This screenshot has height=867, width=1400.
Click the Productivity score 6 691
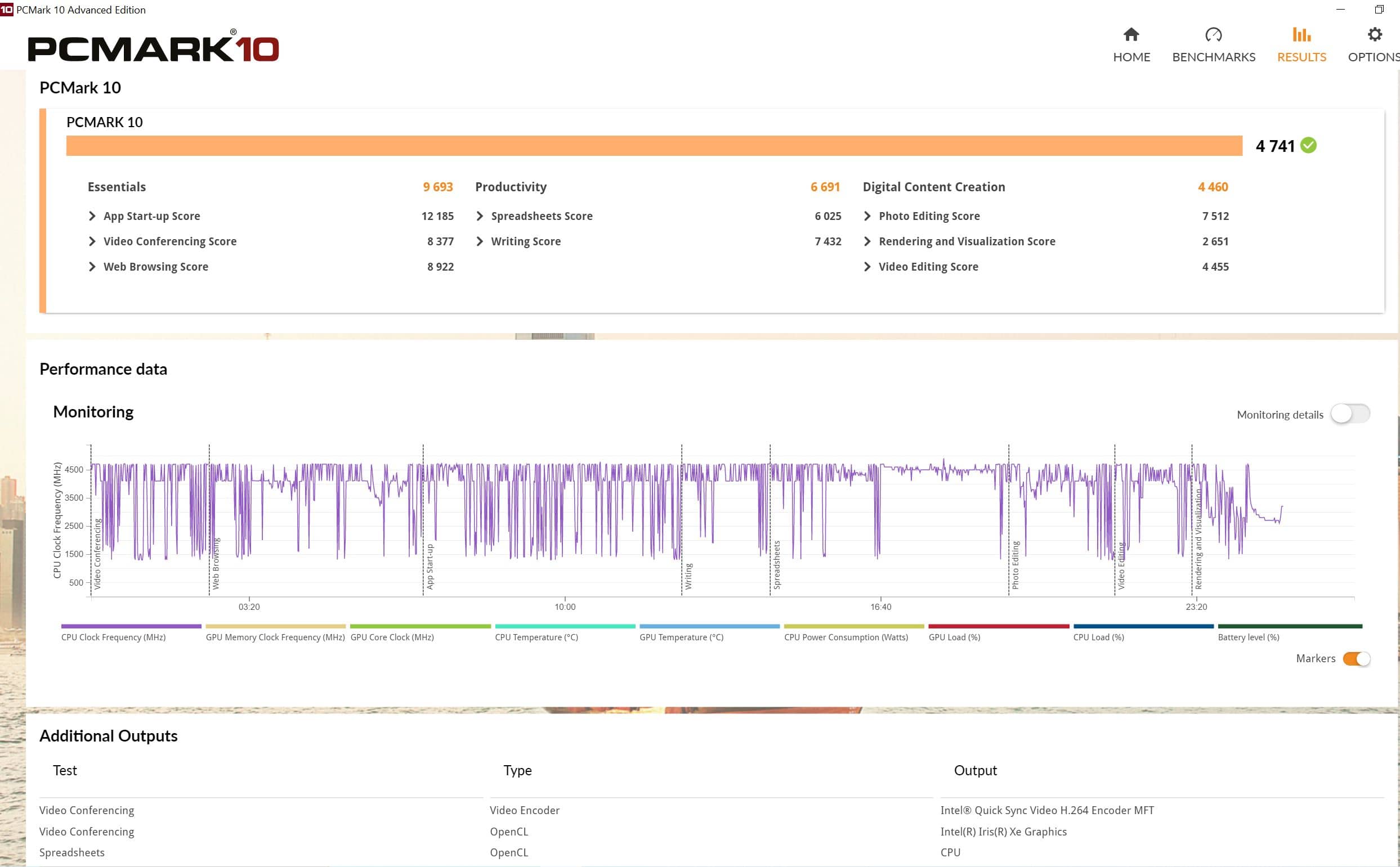click(x=825, y=187)
